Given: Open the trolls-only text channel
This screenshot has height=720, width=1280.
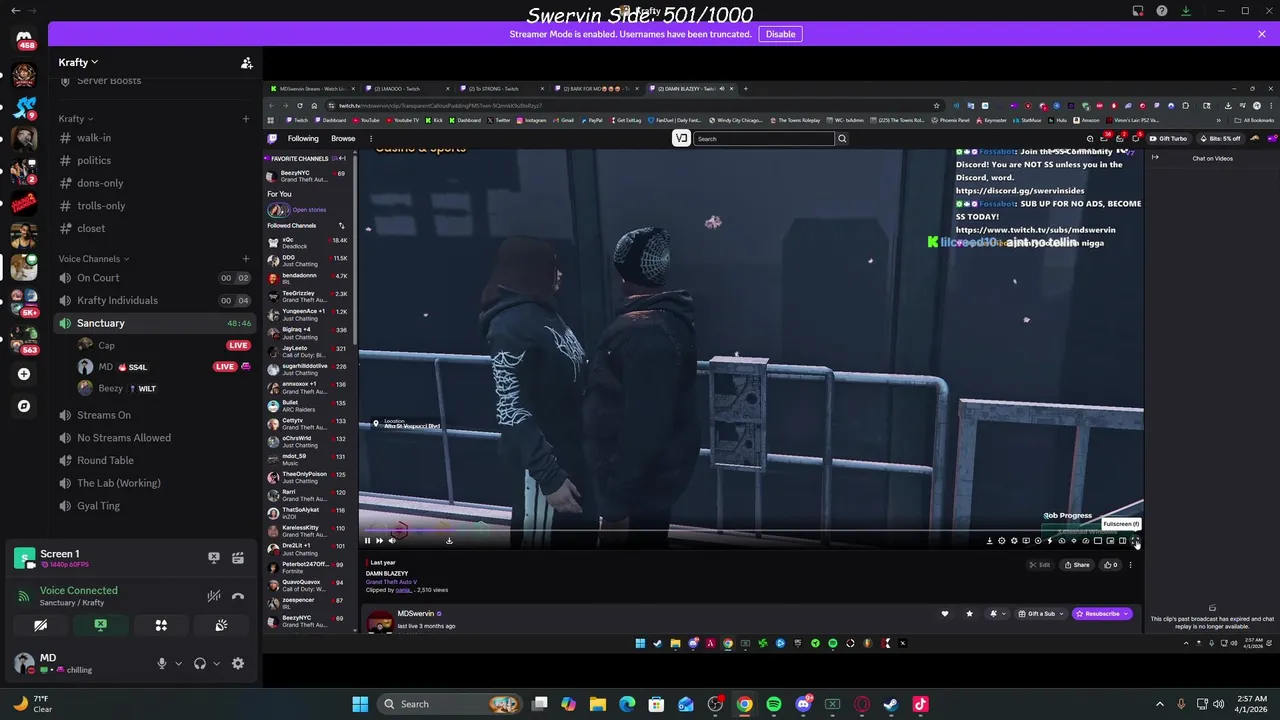Looking at the screenshot, I should 155,206.
